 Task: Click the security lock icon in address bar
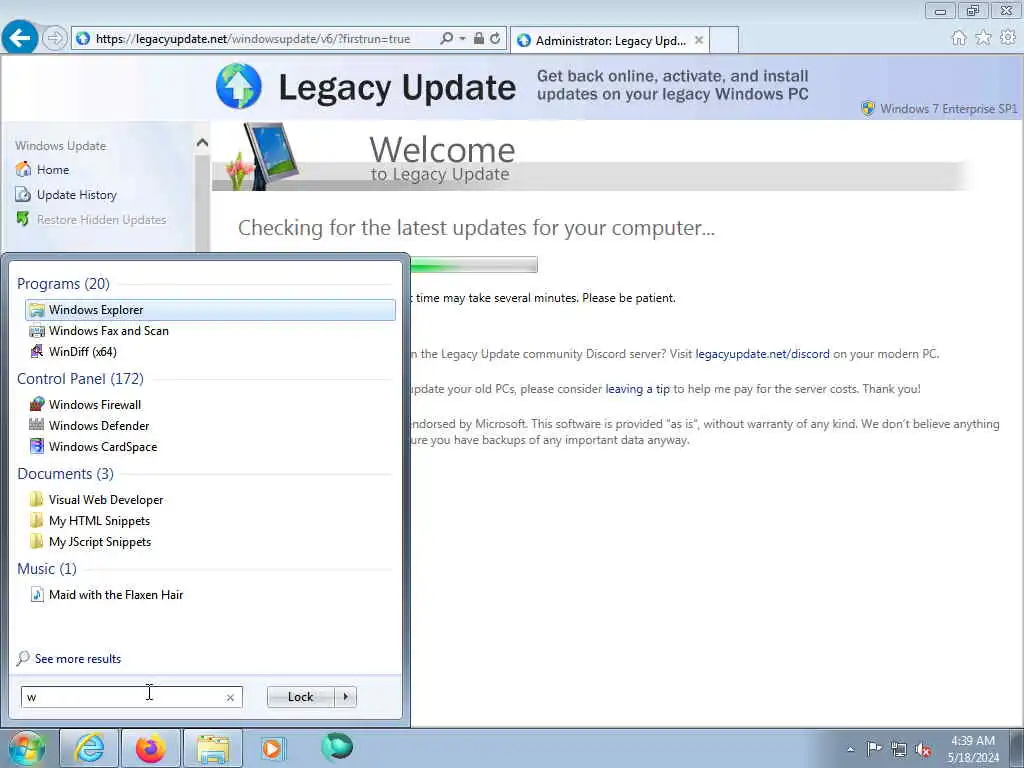tap(479, 39)
